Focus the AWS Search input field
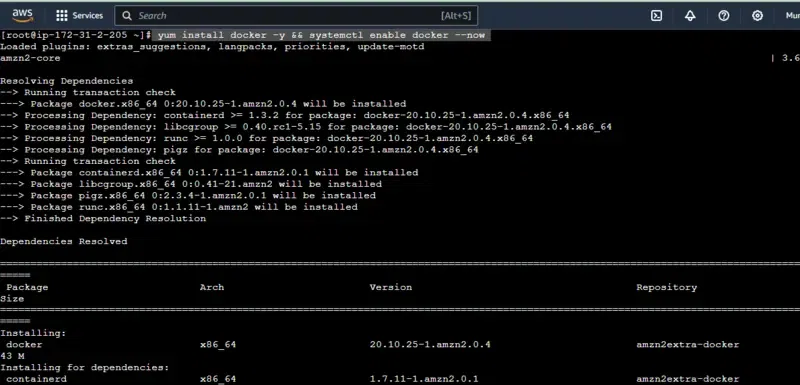This screenshot has width=800, height=385. (296, 16)
